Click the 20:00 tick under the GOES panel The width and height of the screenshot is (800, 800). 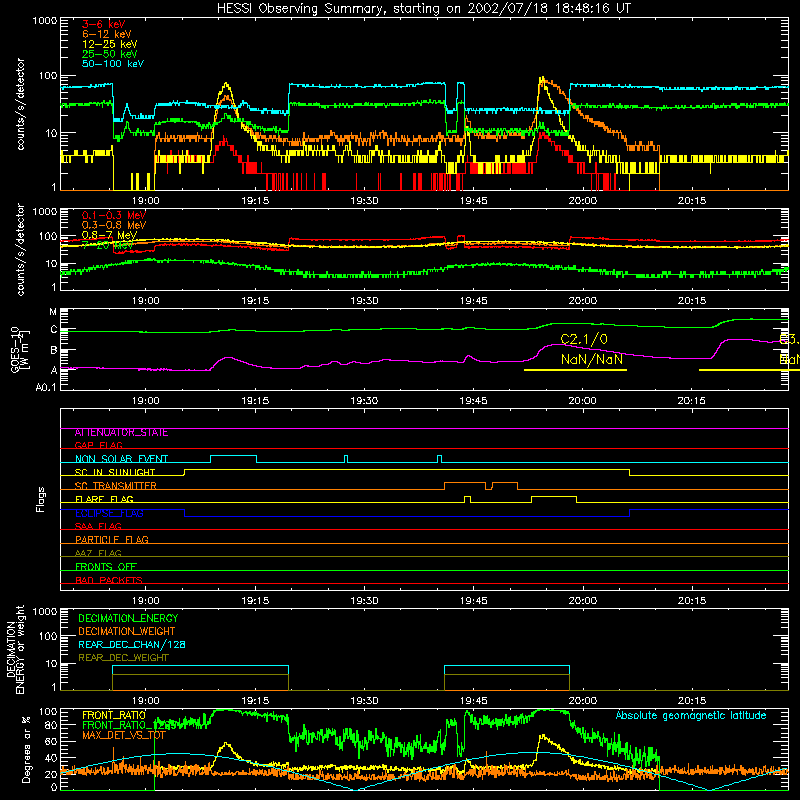[583, 401]
